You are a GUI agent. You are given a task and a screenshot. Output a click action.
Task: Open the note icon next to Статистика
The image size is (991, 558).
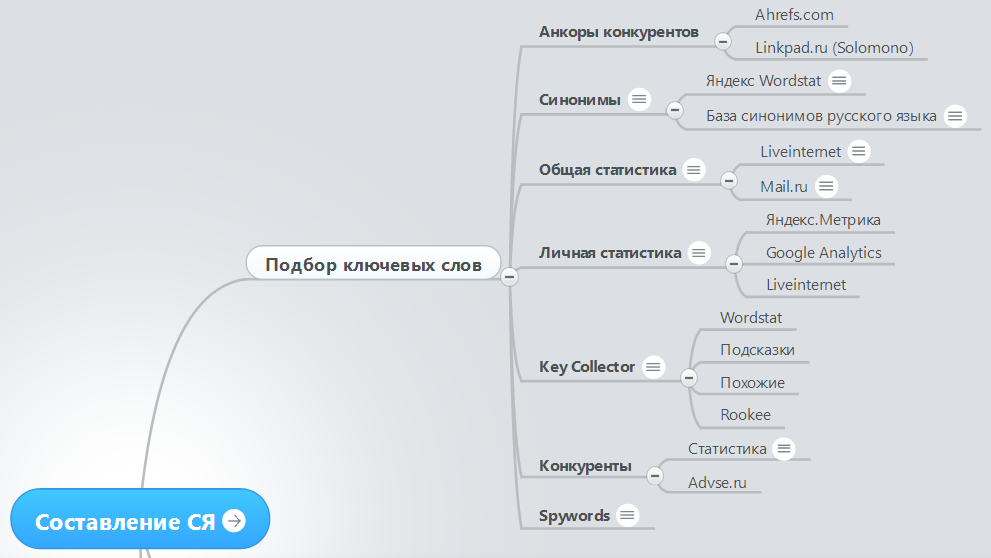tap(784, 449)
